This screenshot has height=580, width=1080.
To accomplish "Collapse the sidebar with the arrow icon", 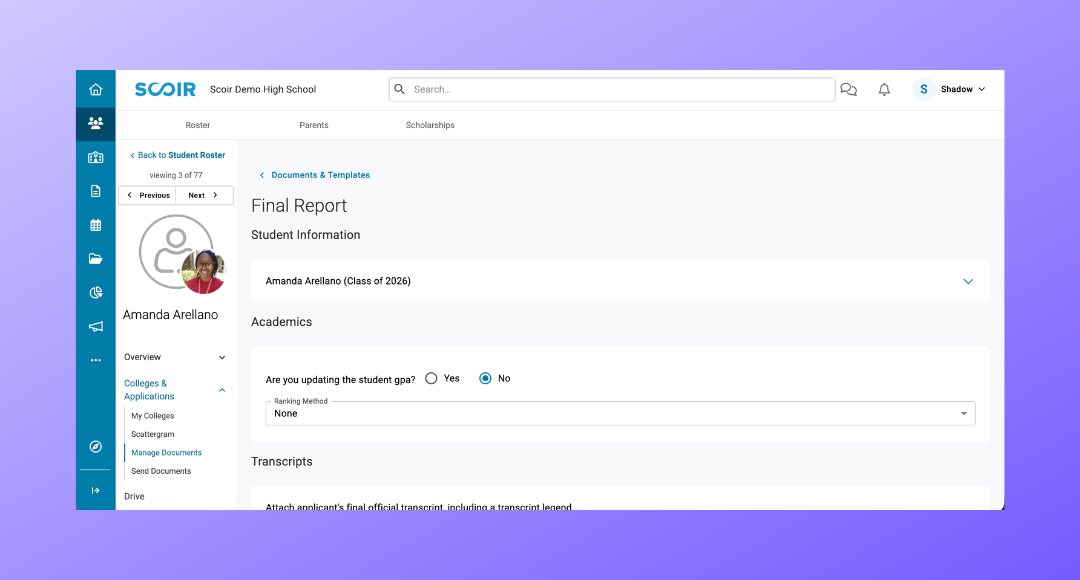I will click(95, 490).
